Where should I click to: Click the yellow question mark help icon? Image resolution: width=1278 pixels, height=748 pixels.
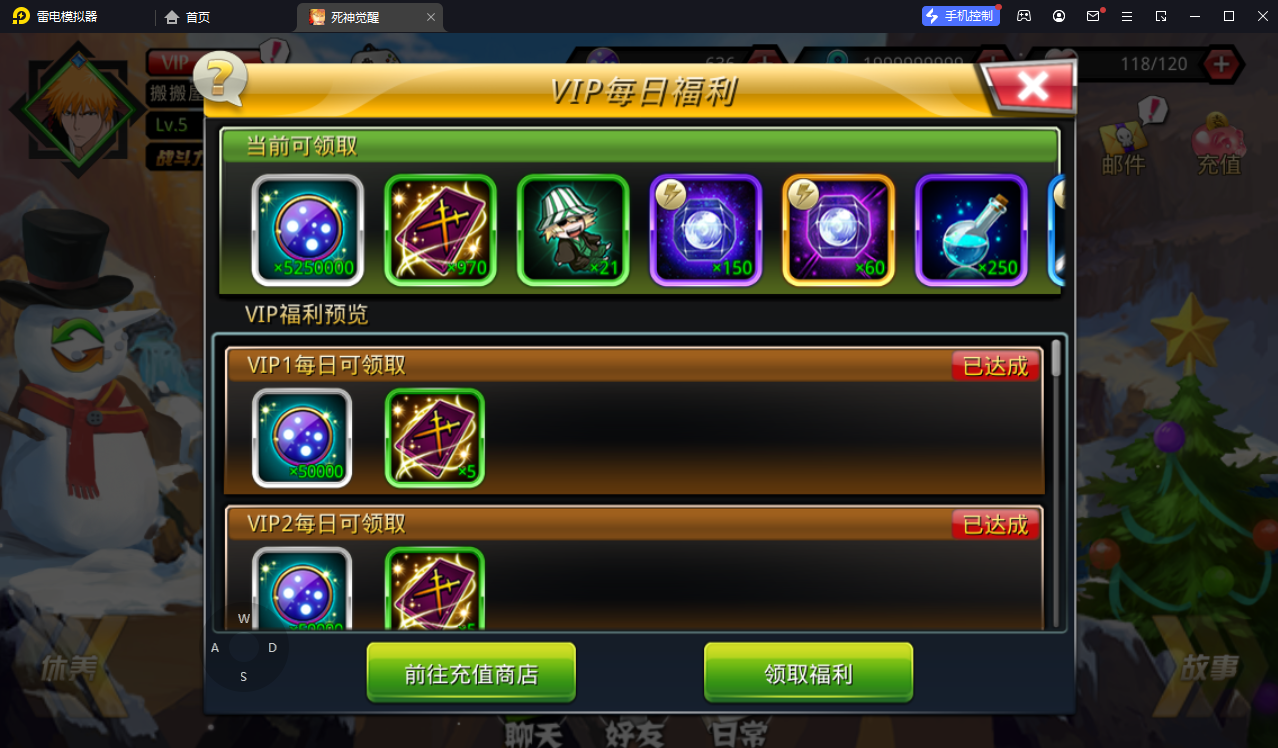[221, 78]
